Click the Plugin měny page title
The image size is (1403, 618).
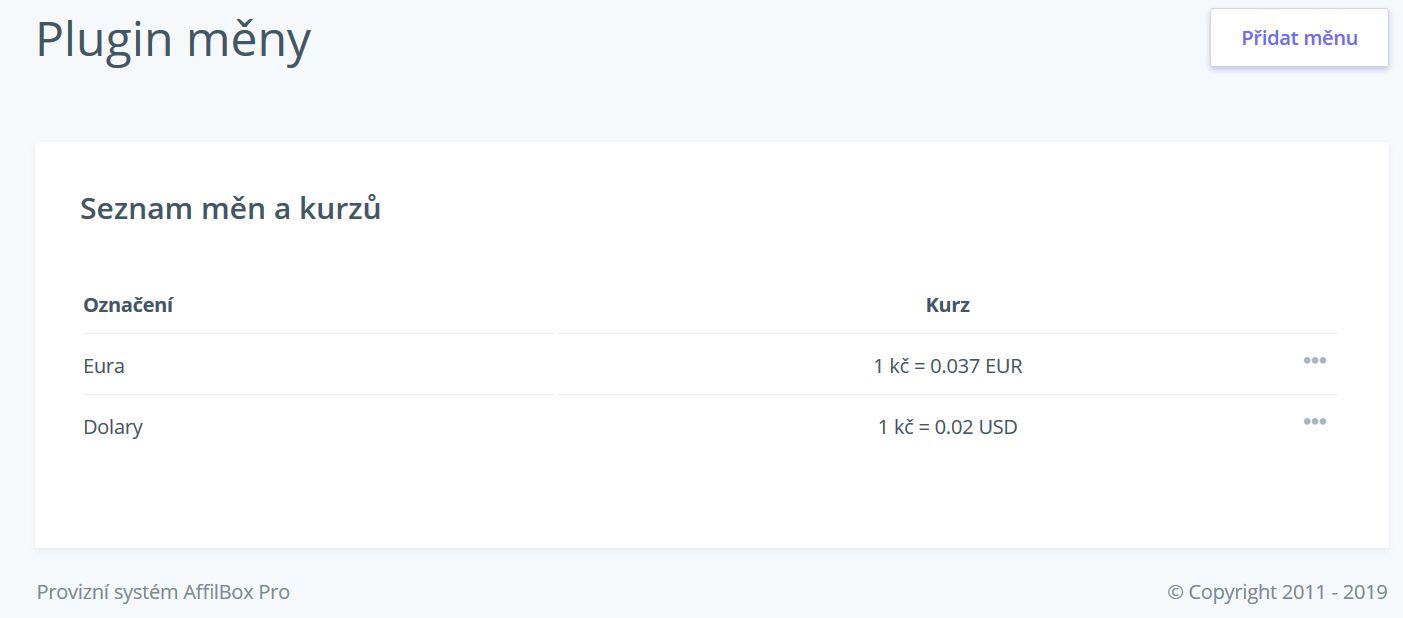[174, 41]
